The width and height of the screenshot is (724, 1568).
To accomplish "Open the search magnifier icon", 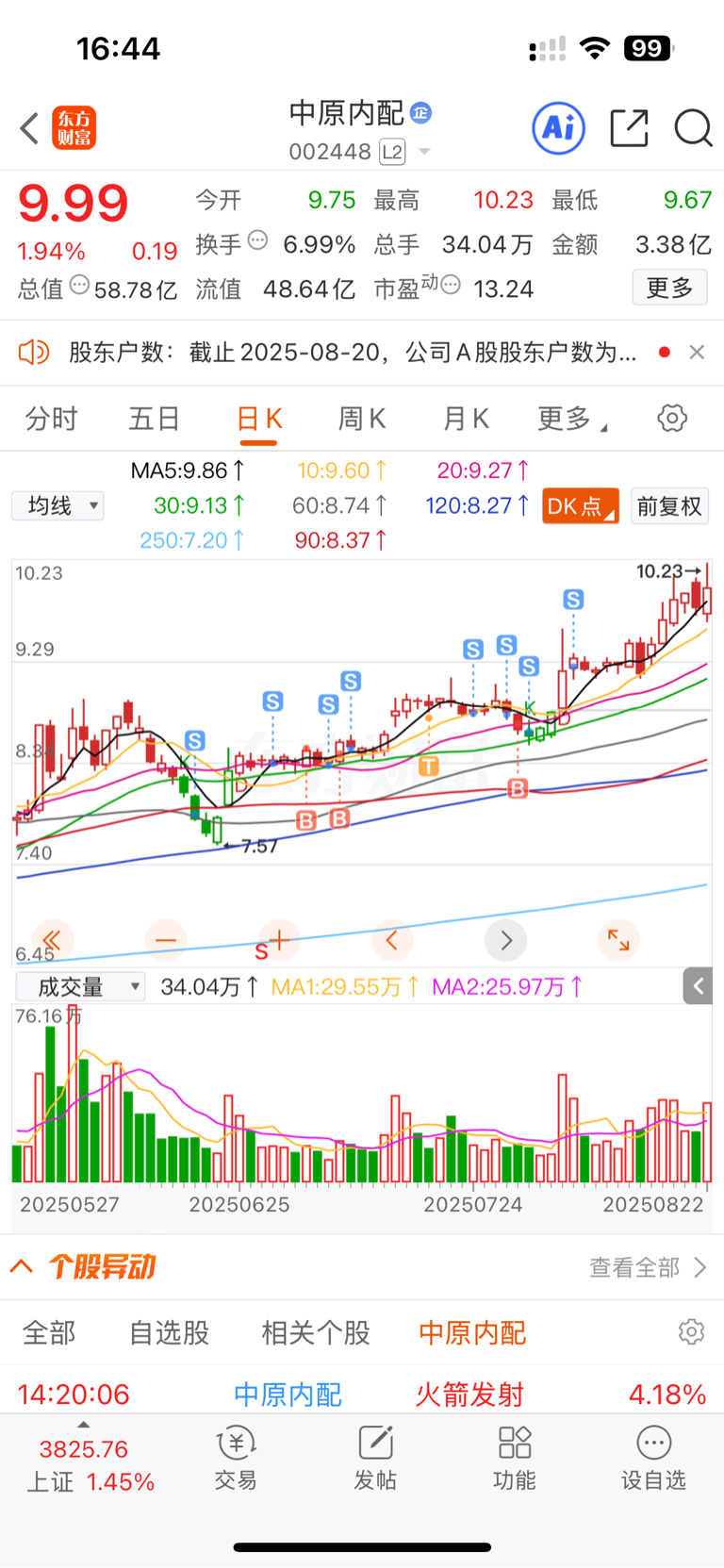I will 693,127.
